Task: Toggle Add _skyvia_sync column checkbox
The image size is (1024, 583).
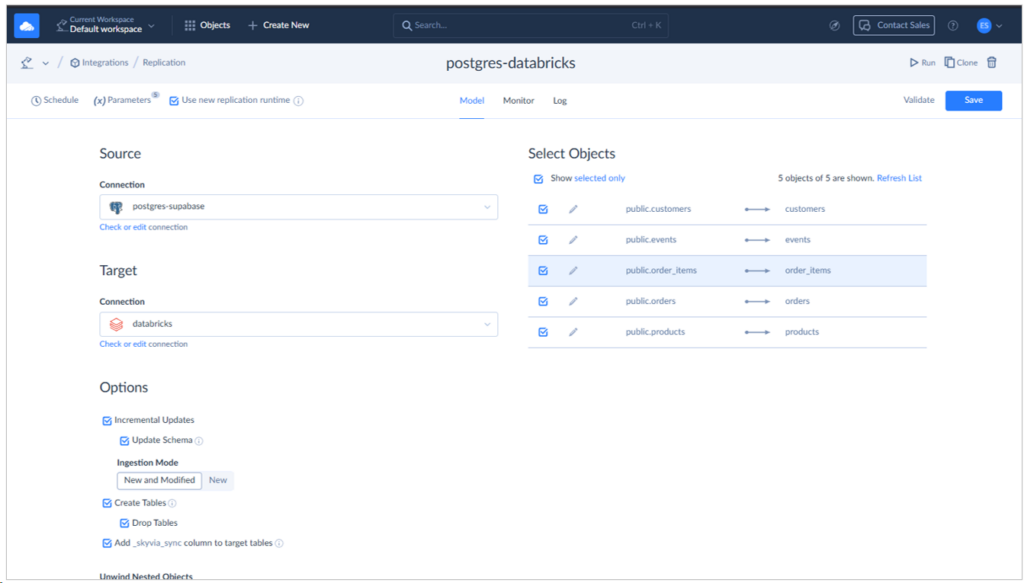Action: [107, 544]
